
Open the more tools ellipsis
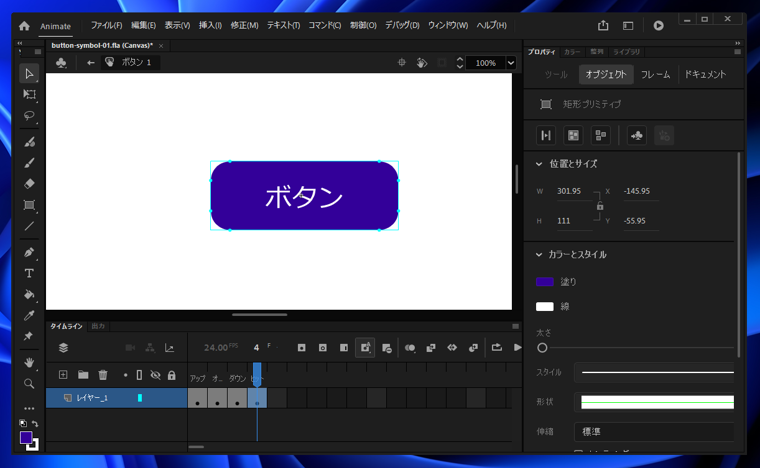click(x=29, y=408)
